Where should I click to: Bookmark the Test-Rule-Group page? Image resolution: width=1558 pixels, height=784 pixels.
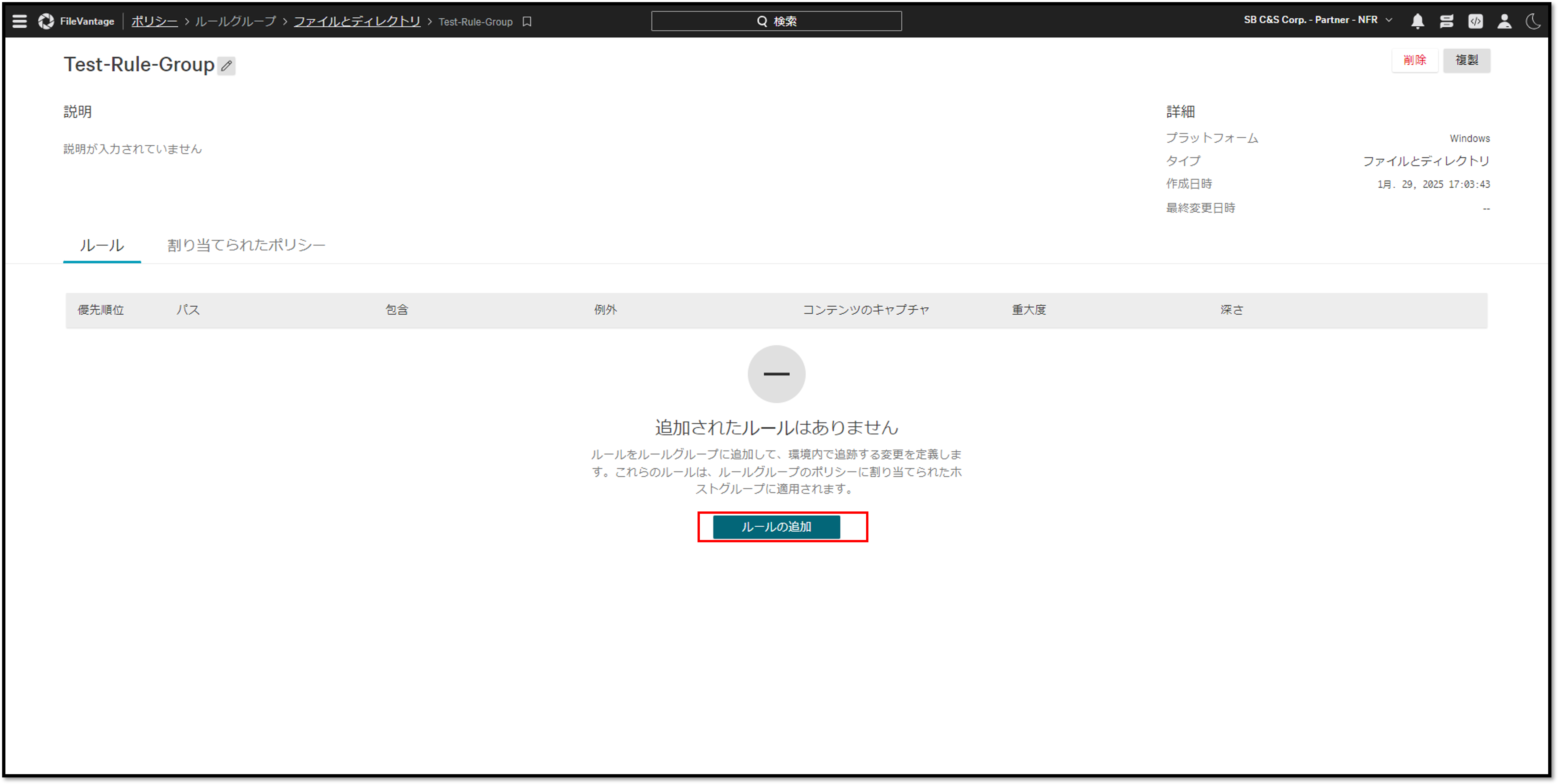pyautogui.click(x=527, y=21)
